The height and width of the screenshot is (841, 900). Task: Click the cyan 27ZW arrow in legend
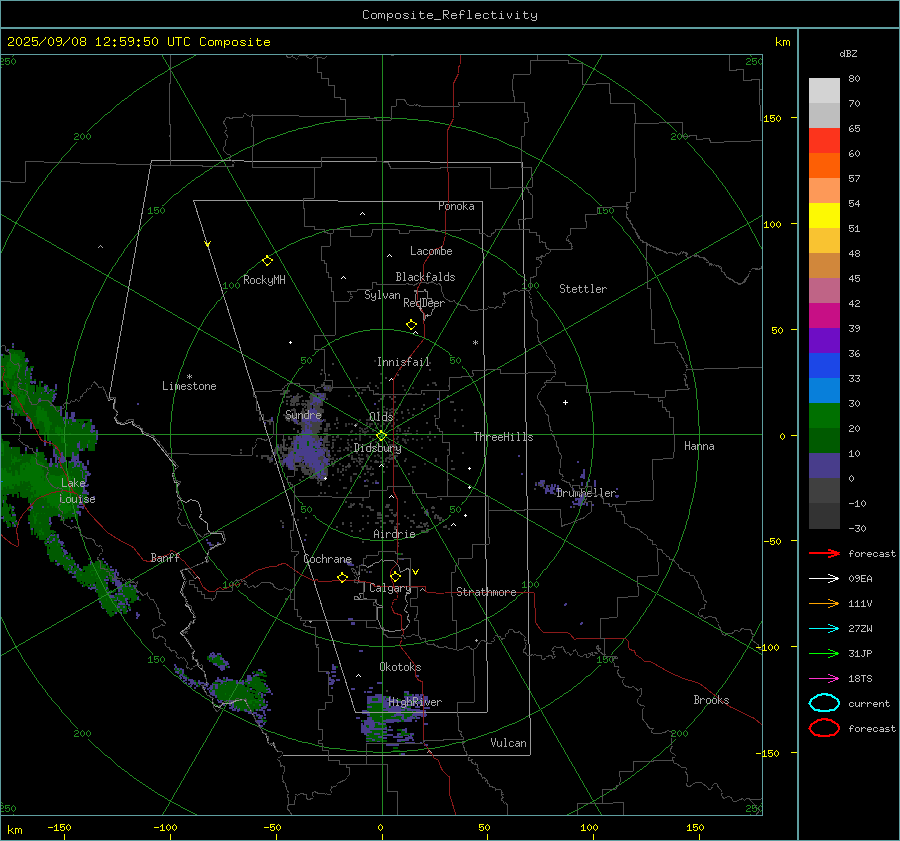824,629
